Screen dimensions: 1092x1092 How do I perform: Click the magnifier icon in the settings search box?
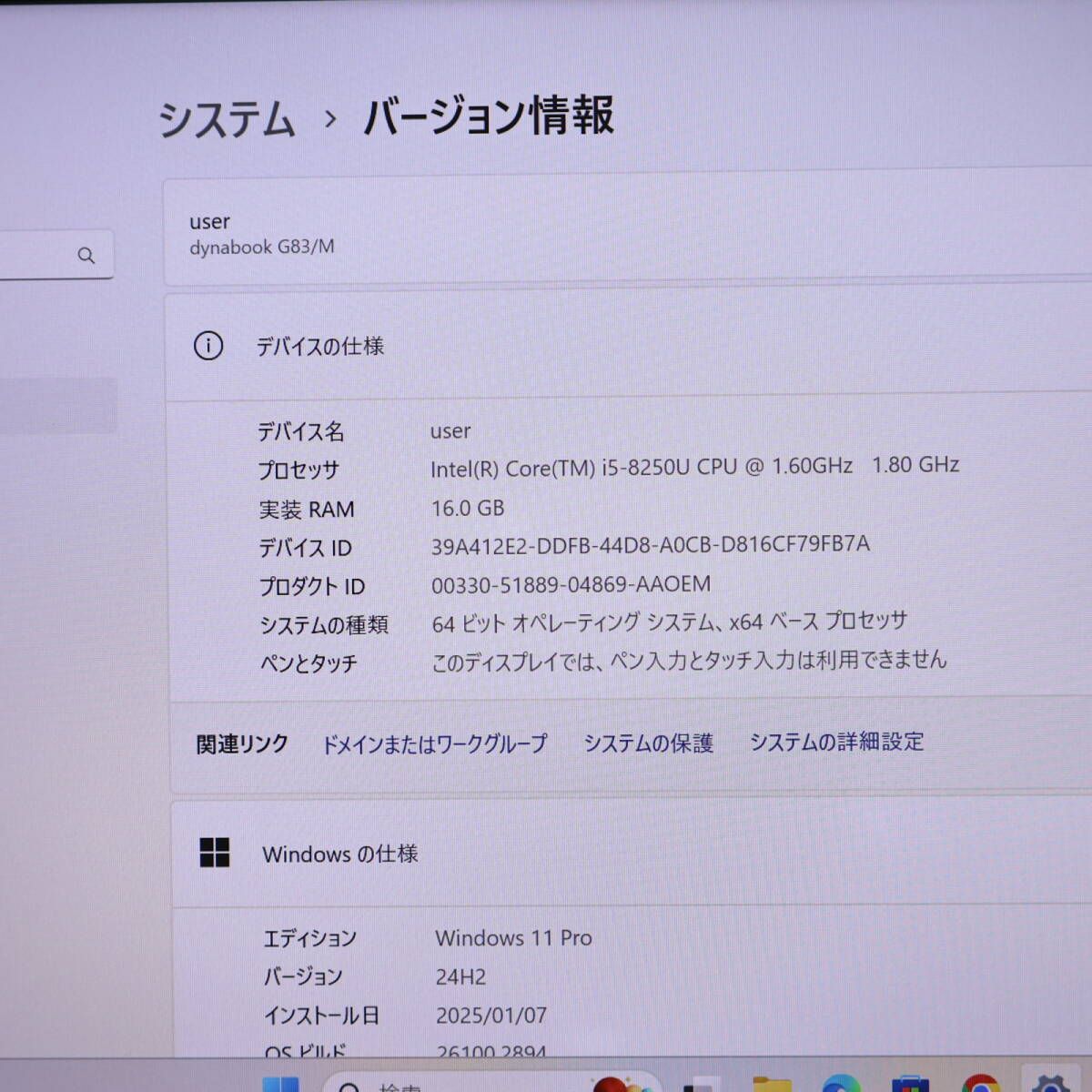(86, 256)
